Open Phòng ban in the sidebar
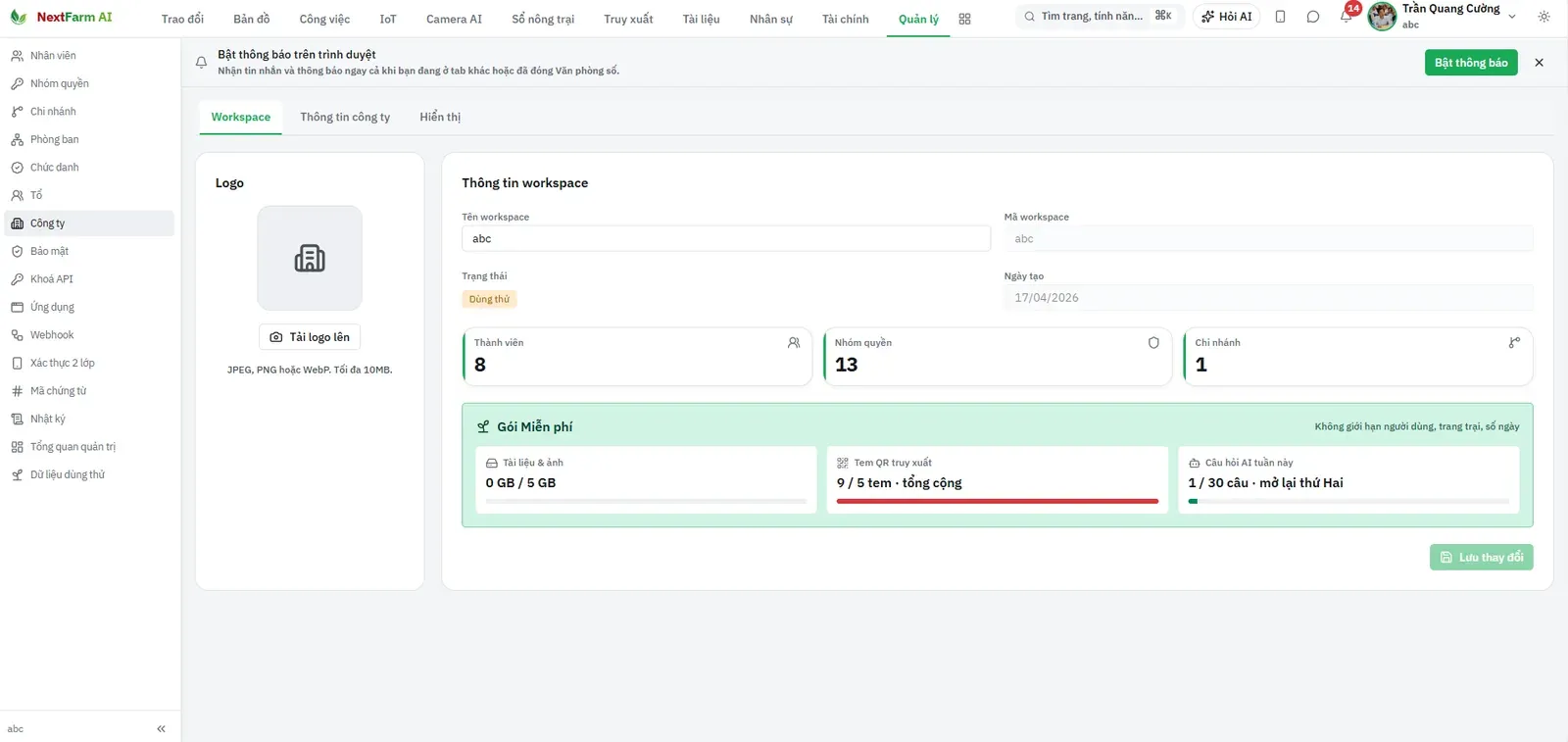1568x742 pixels. (89, 139)
